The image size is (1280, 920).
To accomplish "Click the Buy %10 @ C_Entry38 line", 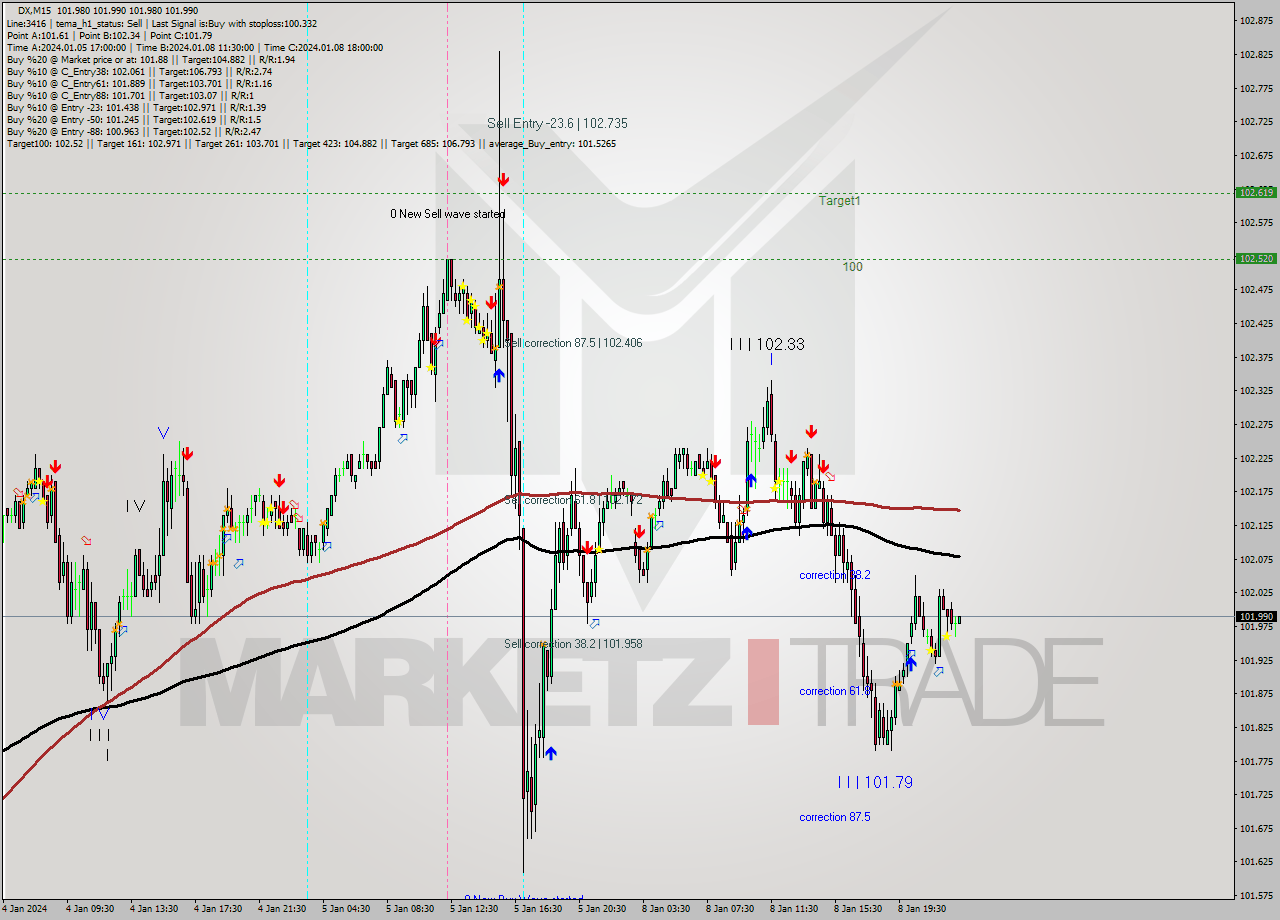I will 139,71.
